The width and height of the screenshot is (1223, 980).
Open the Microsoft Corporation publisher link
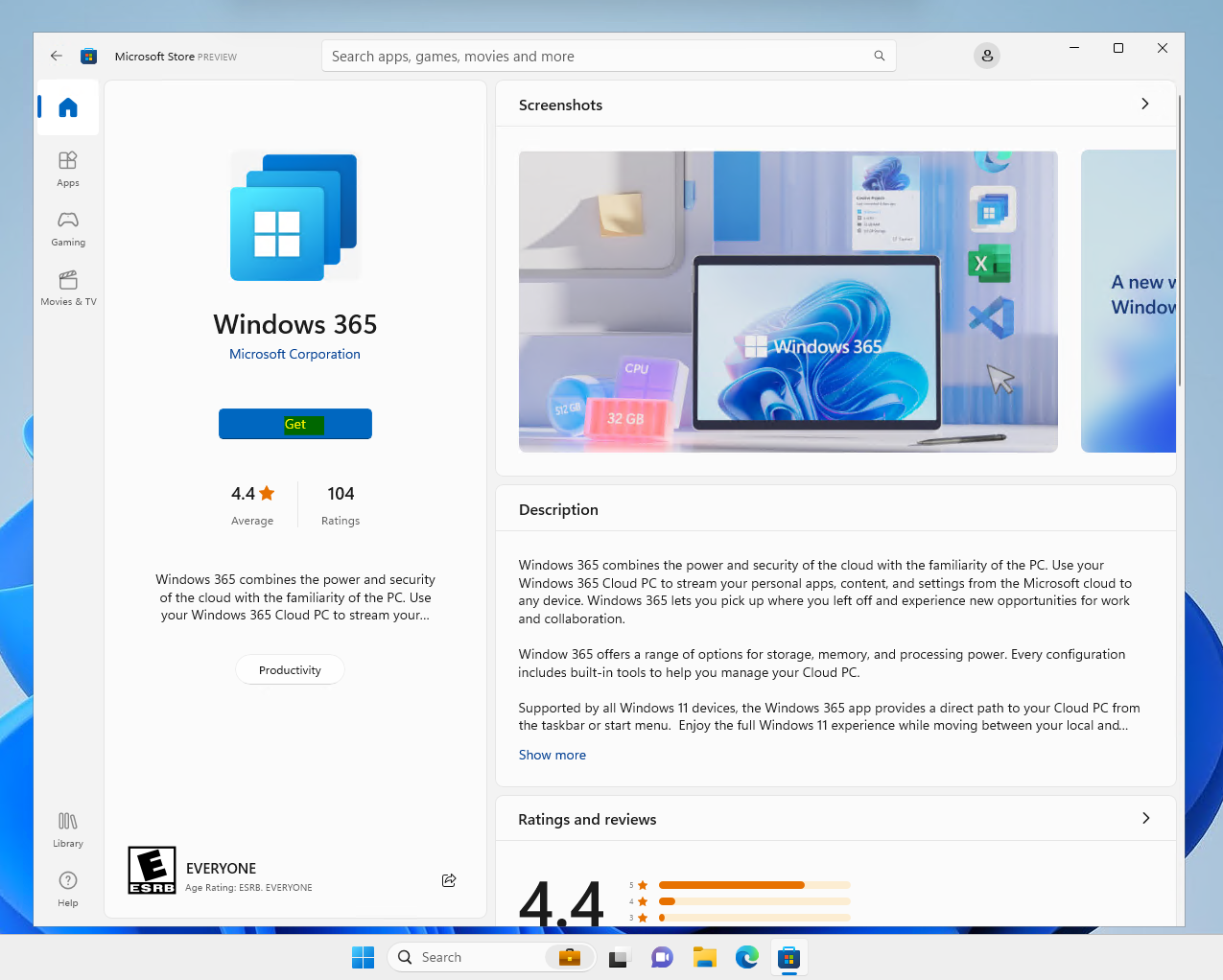[295, 354]
